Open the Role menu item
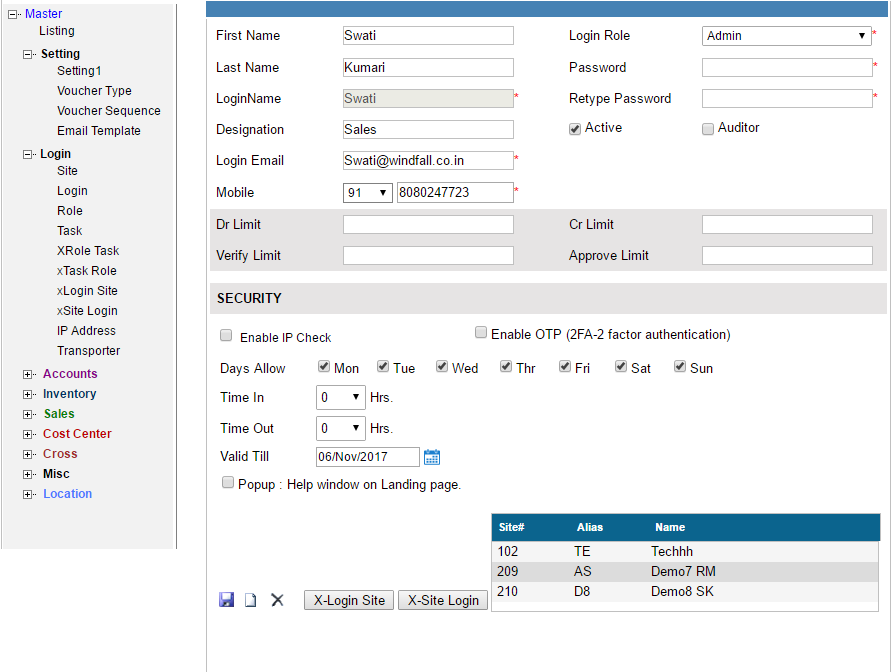Screen dimensions: 893x672 [x=69, y=211]
